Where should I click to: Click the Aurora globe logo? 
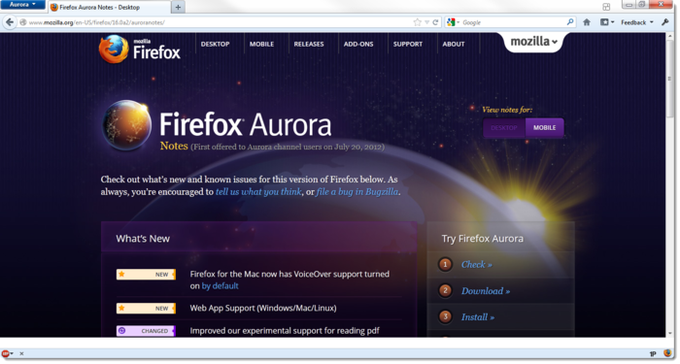(128, 125)
